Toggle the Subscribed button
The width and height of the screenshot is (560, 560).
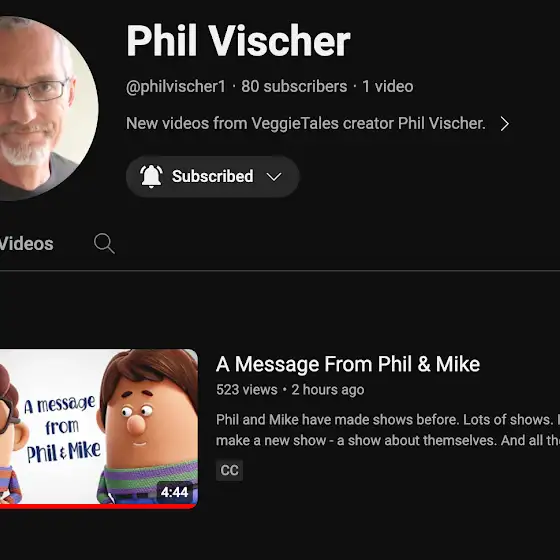pyautogui.click(x=212, y=176)
